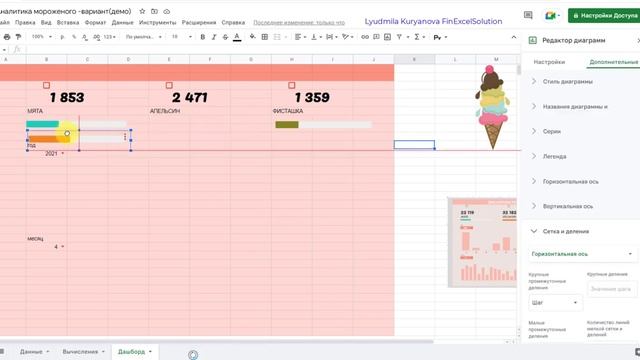Open the Формат menu
The width and height of the screenshot is (640, 360).
(95, 22)
